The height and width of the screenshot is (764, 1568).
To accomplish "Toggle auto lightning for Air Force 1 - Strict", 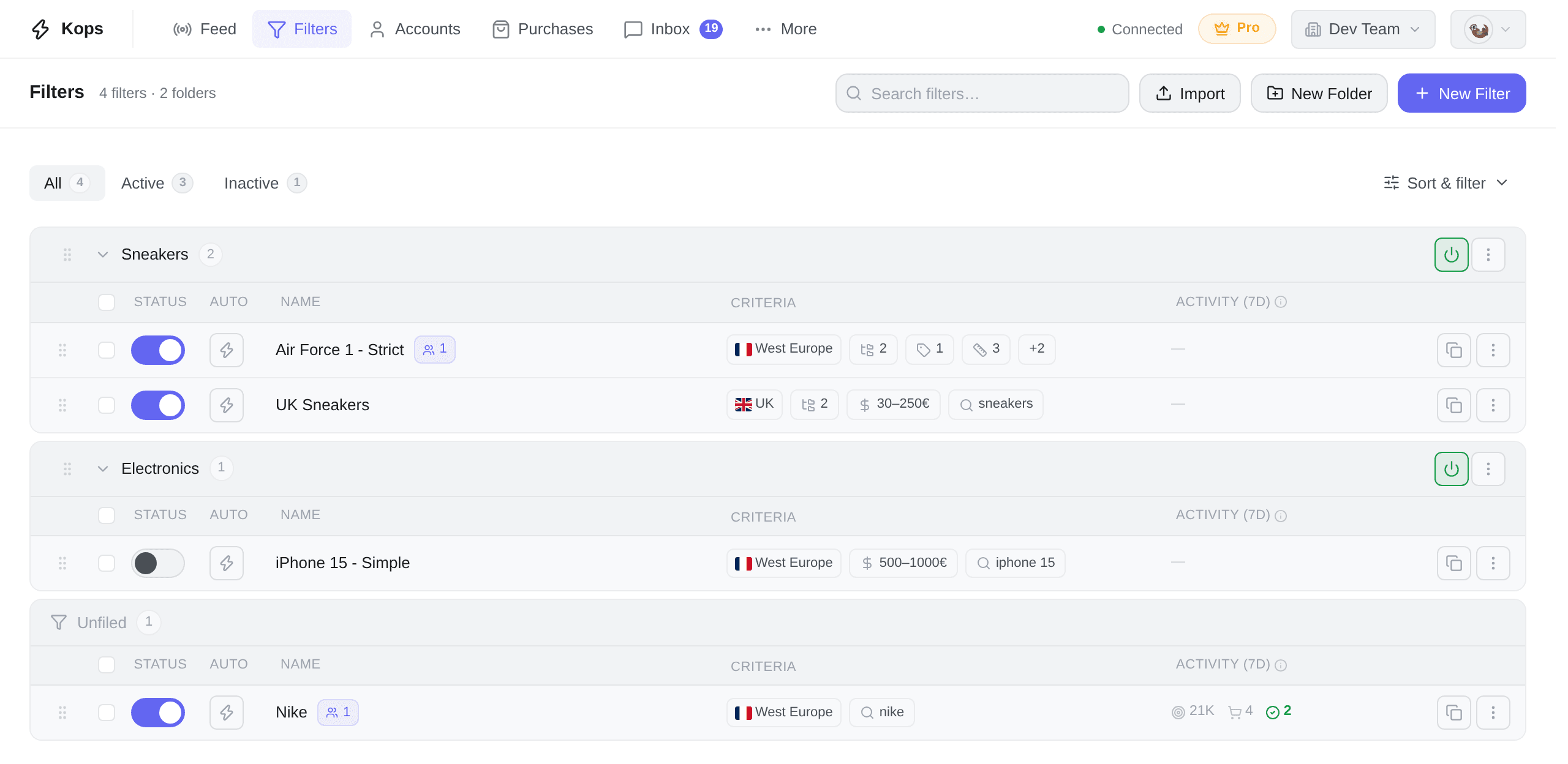I will pos(227,350).
